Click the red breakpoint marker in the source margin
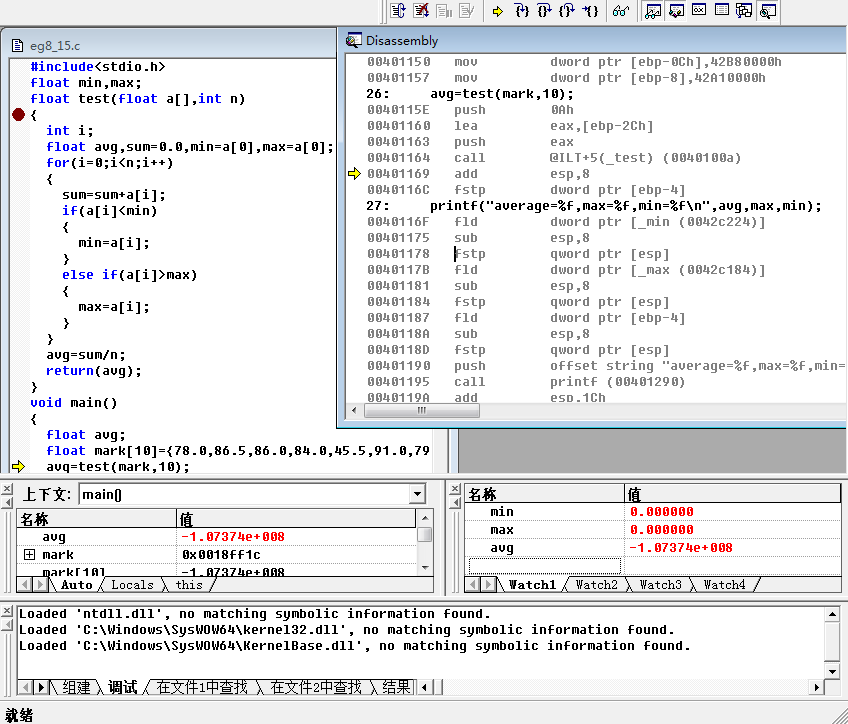 18,115
